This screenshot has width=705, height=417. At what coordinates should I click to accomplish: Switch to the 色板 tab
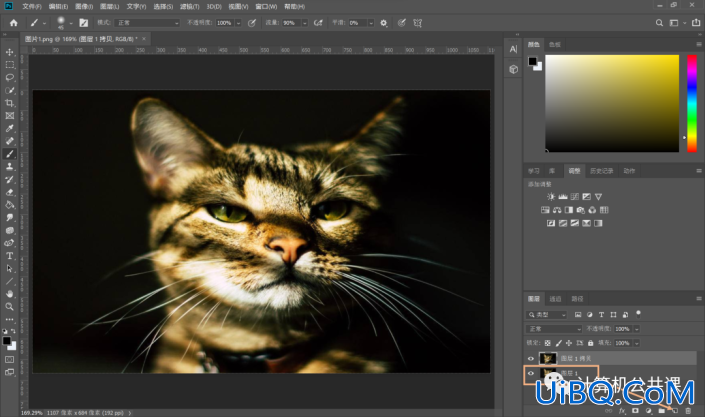click(x=555, y=45)
